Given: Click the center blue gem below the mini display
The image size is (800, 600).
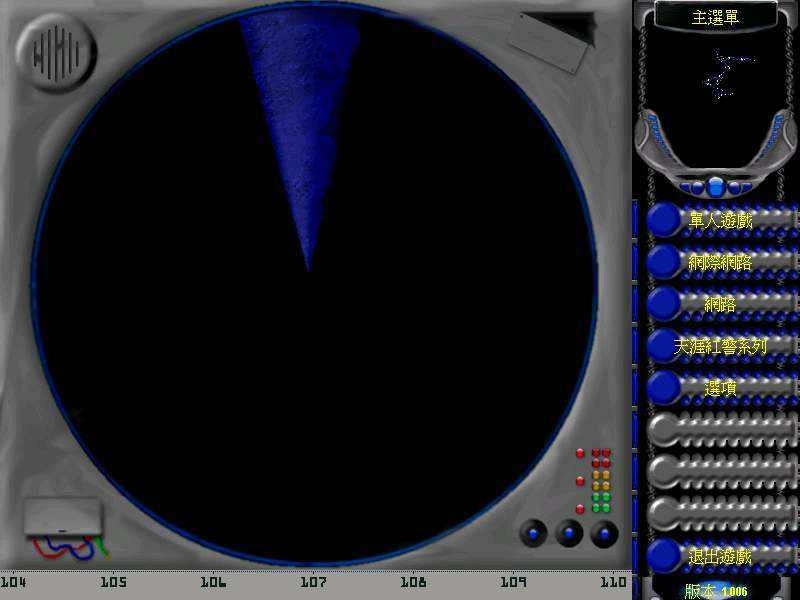Looking at the screenshot, I should click(x=716, y=186).
